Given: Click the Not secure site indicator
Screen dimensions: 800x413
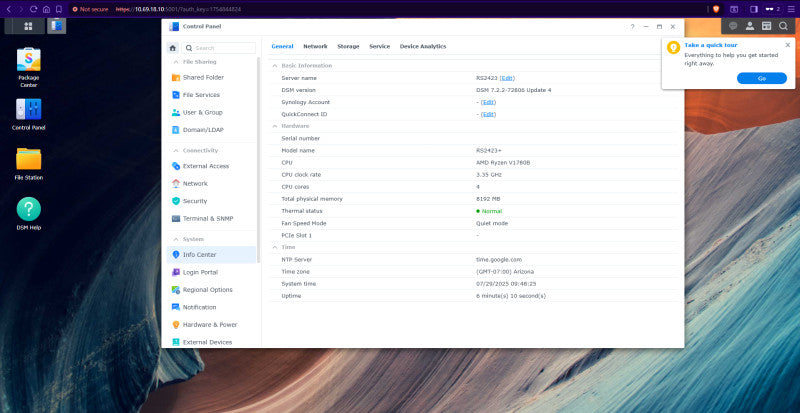Looking at the screenshot, I should 90,9.
